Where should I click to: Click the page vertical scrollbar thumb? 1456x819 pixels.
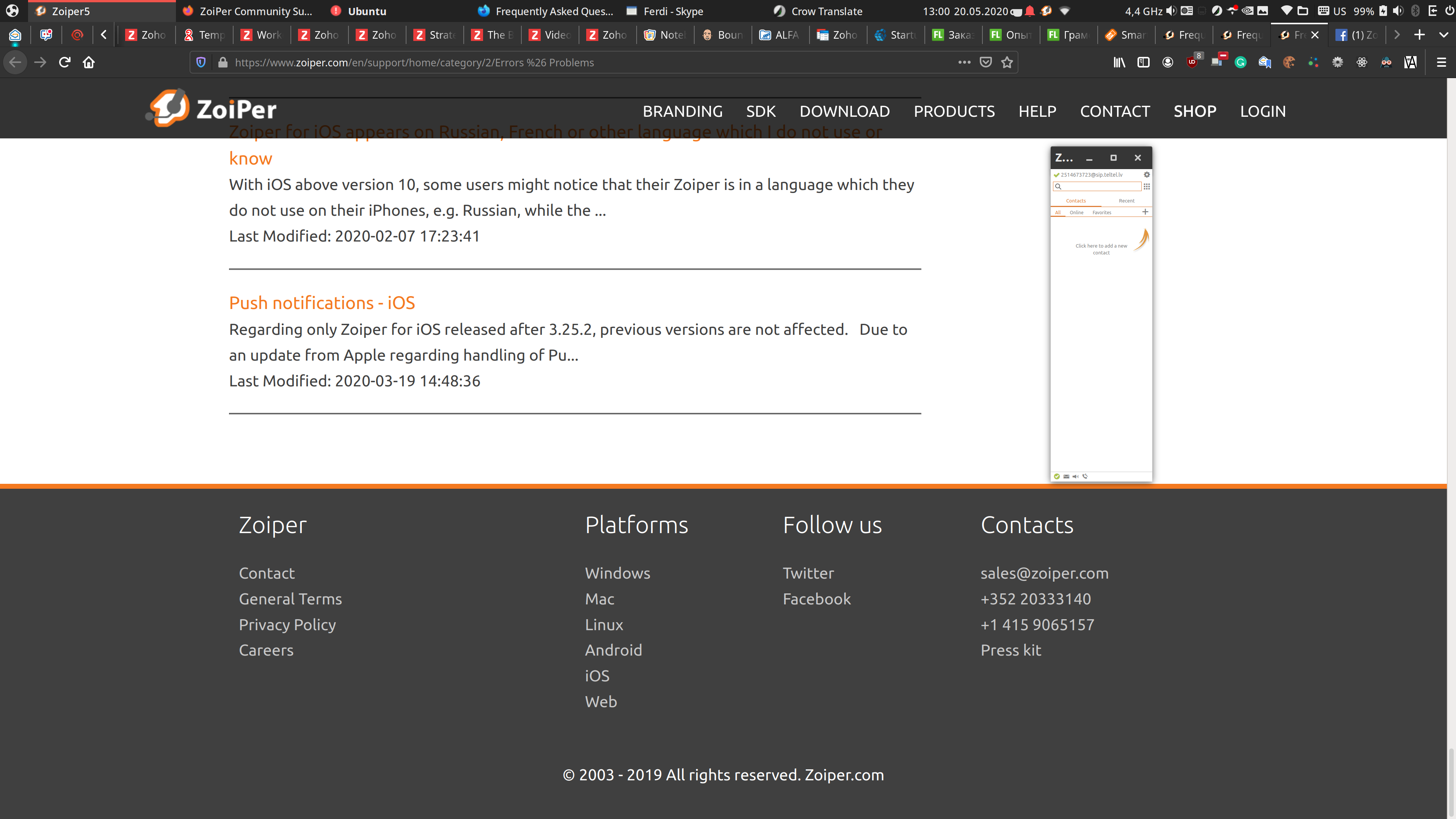(x=1451, y=783)
